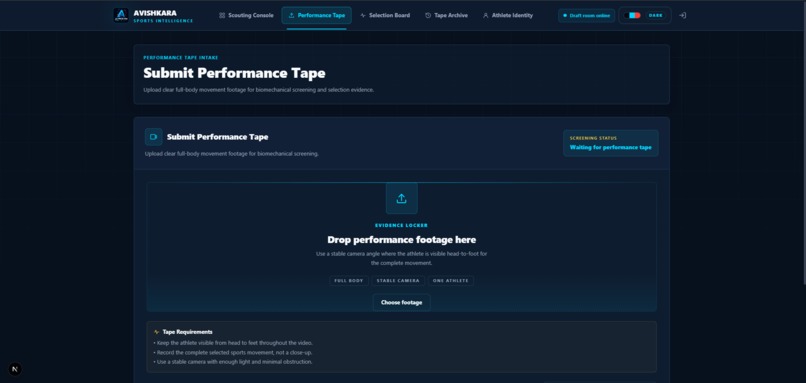
Task: Click the Tape Requirements heading
Action: [188, 332]
